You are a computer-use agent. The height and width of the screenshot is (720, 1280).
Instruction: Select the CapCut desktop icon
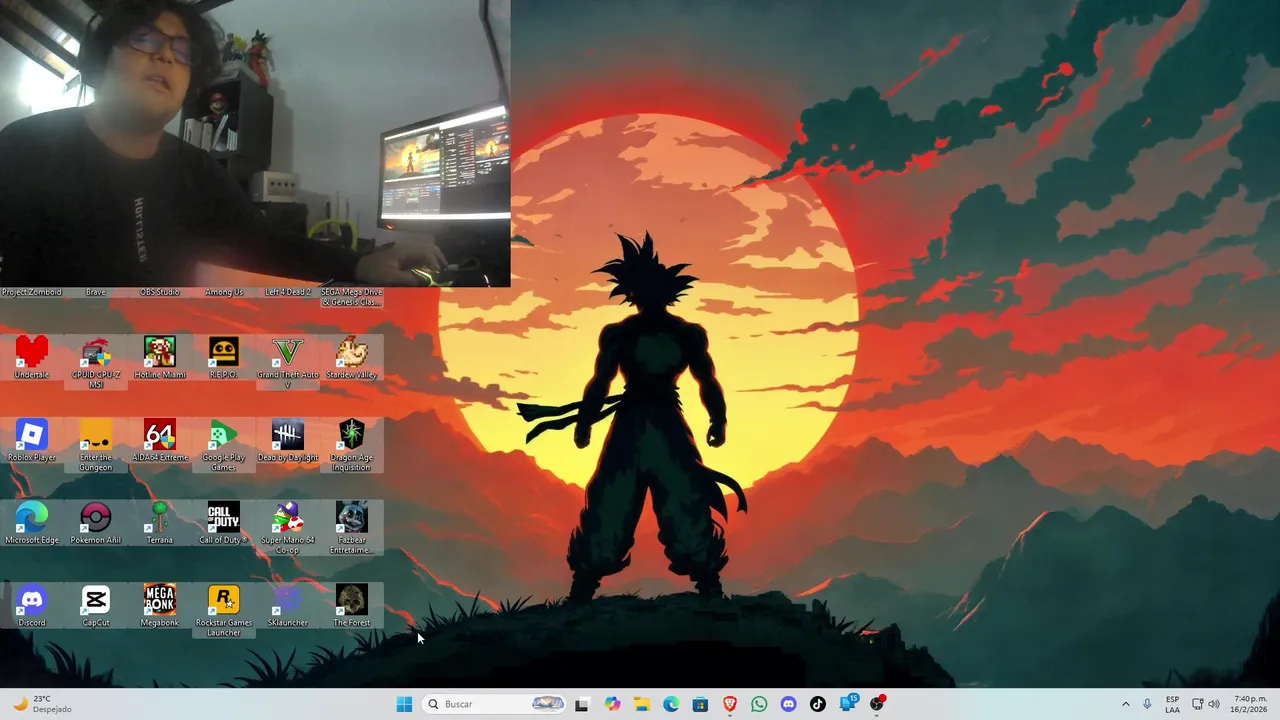pyautogui.click(x=96, y=607)
